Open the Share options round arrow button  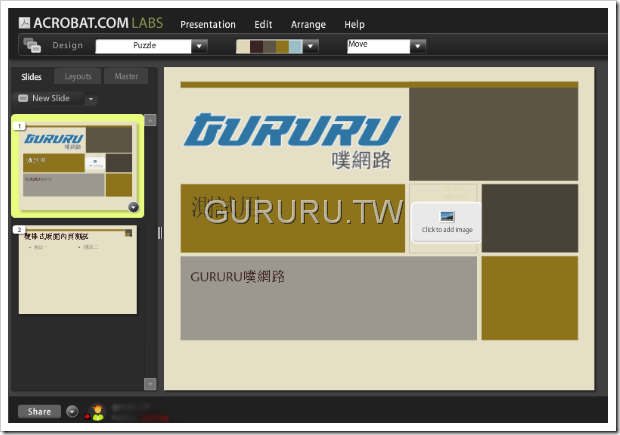72,412
